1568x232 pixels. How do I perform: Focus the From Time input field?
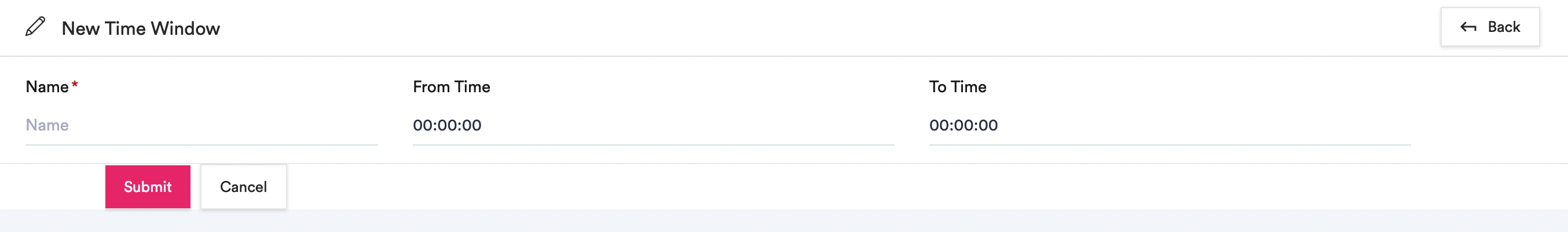(653, 125)
